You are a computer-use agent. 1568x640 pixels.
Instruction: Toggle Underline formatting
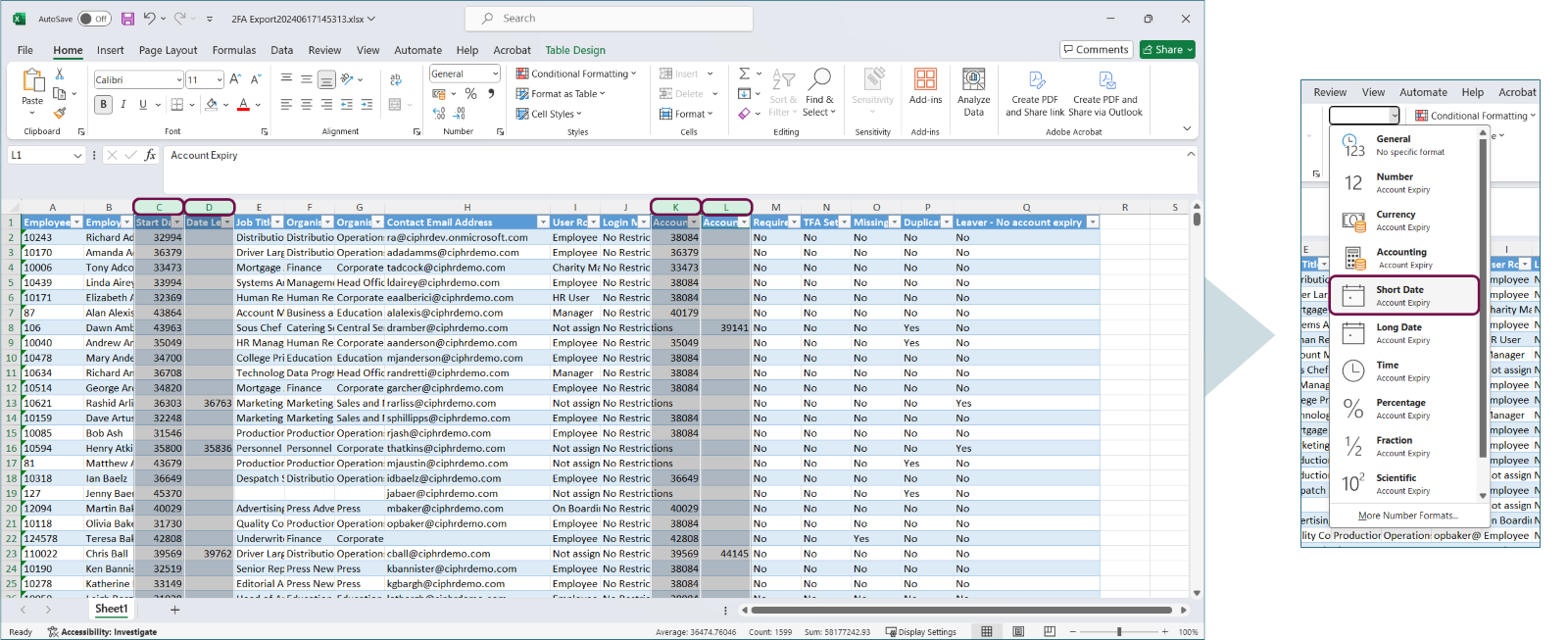(x=143, y=105)
